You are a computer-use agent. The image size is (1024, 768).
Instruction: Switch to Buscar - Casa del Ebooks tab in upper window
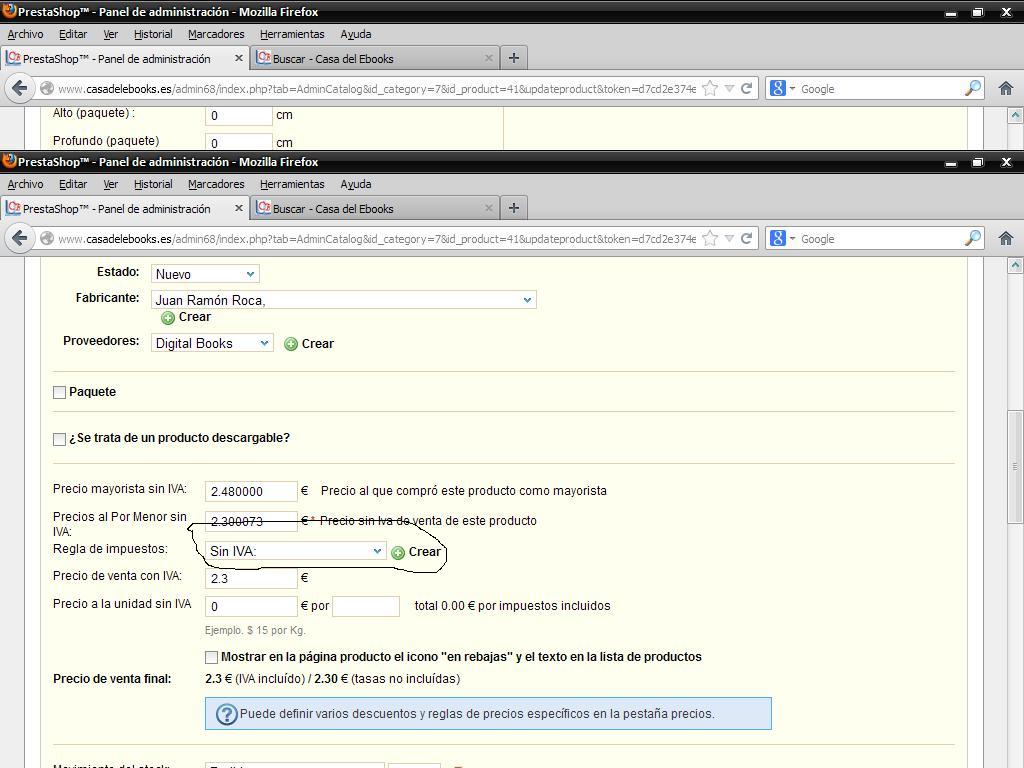click(376, 58)
